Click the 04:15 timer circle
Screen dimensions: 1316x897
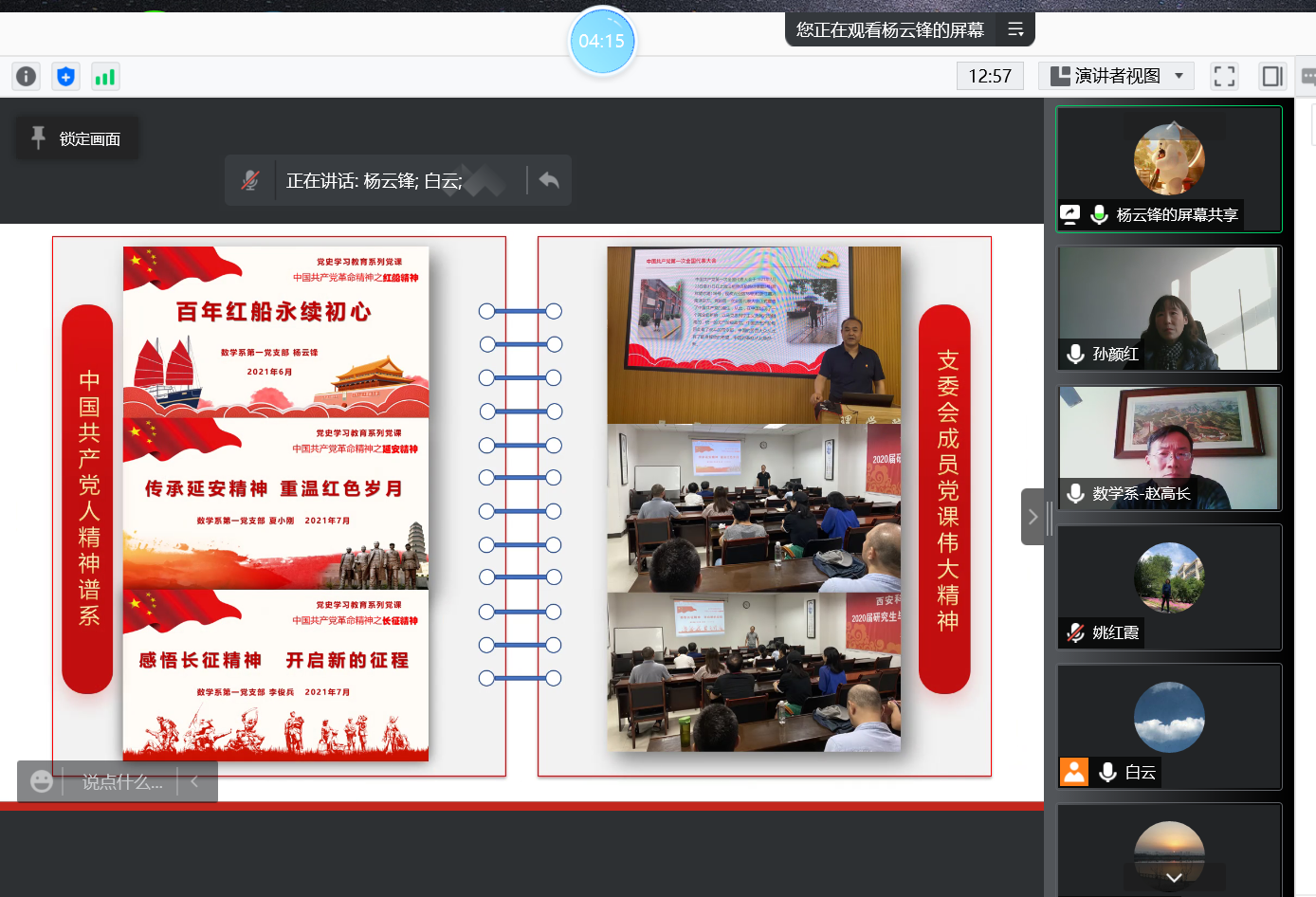click(602, 41)
